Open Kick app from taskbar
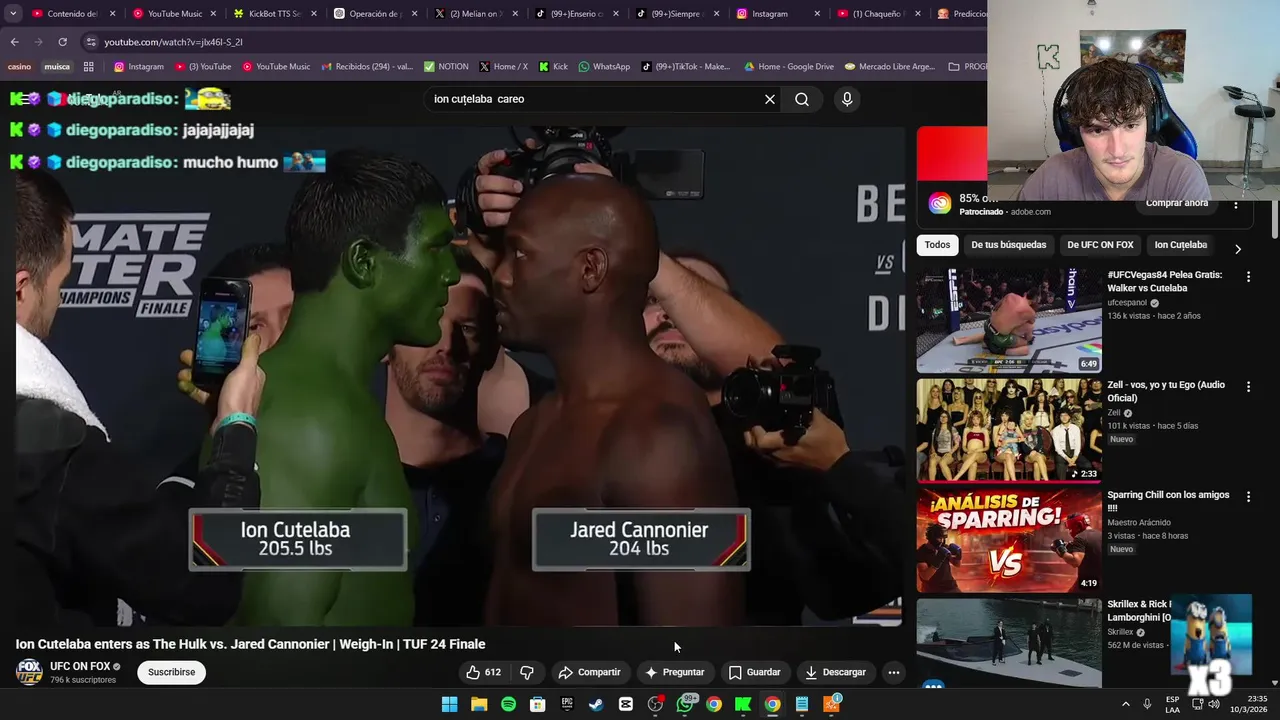The width and height of the screenshot is (1280, 720). (743, 704)
